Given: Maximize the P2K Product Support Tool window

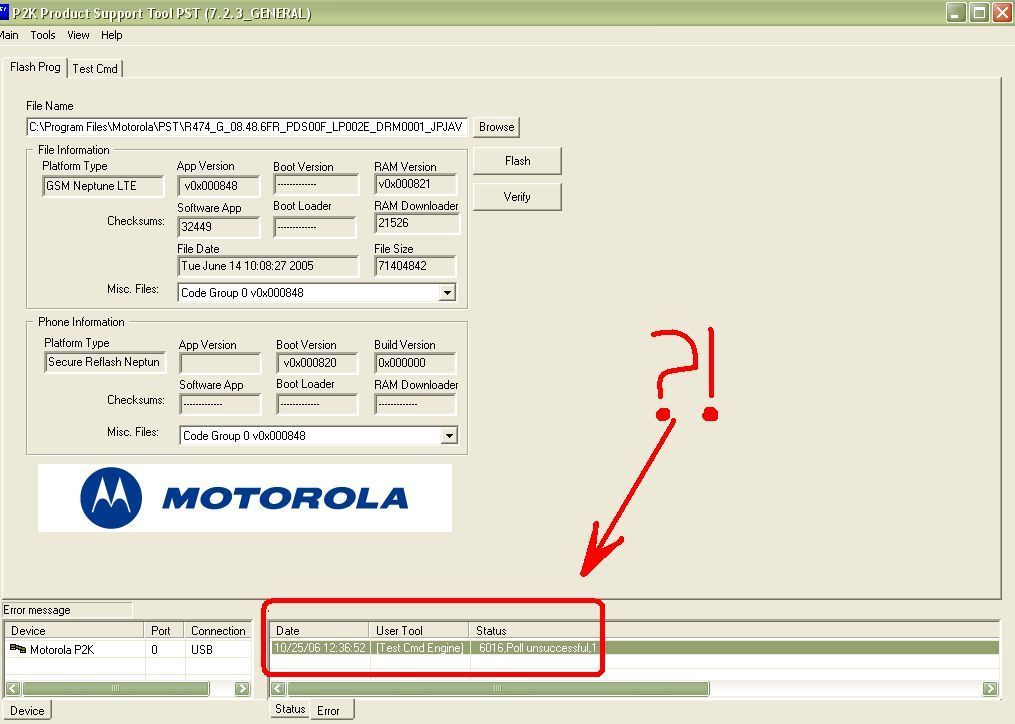Looking at the screenshot, I should (979, 12).
